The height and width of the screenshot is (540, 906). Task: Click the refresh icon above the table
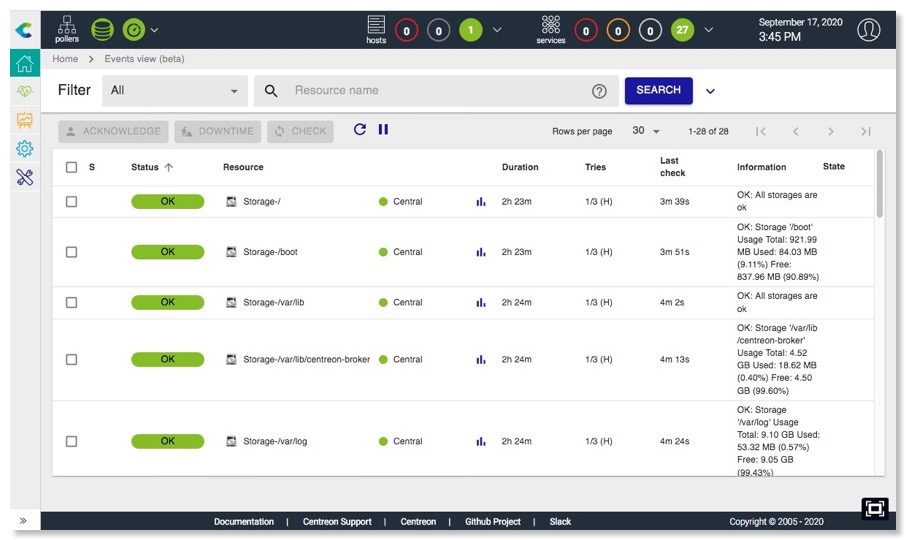[360, 130]
